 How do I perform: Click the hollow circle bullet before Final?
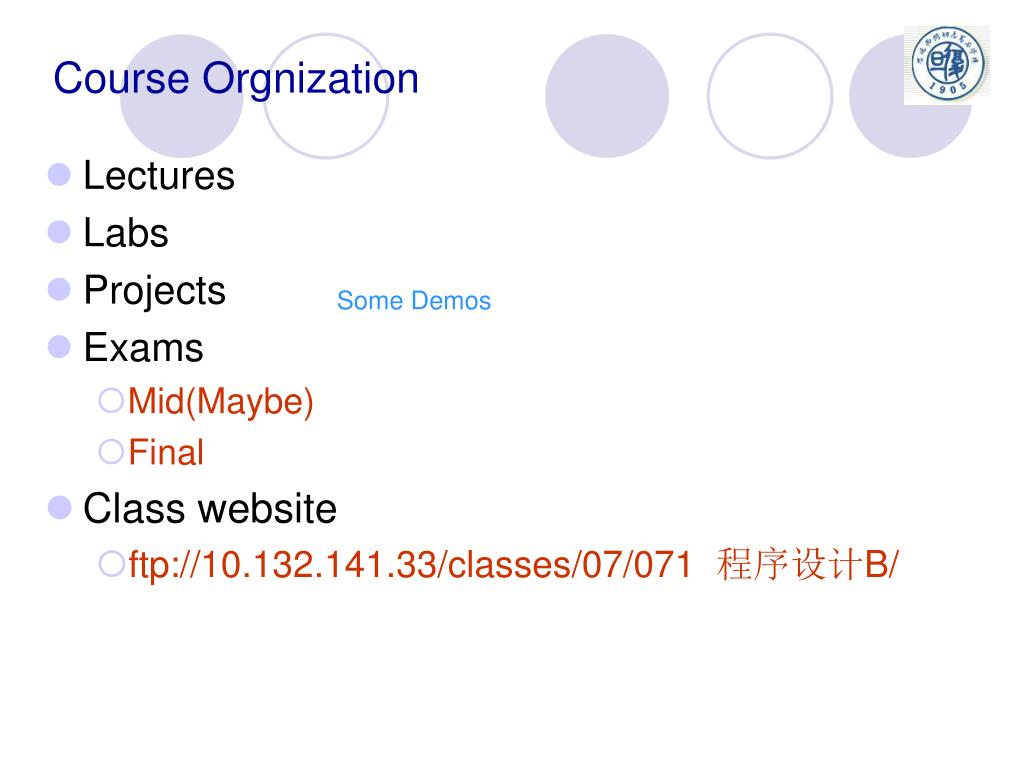[x=111, y=451]
